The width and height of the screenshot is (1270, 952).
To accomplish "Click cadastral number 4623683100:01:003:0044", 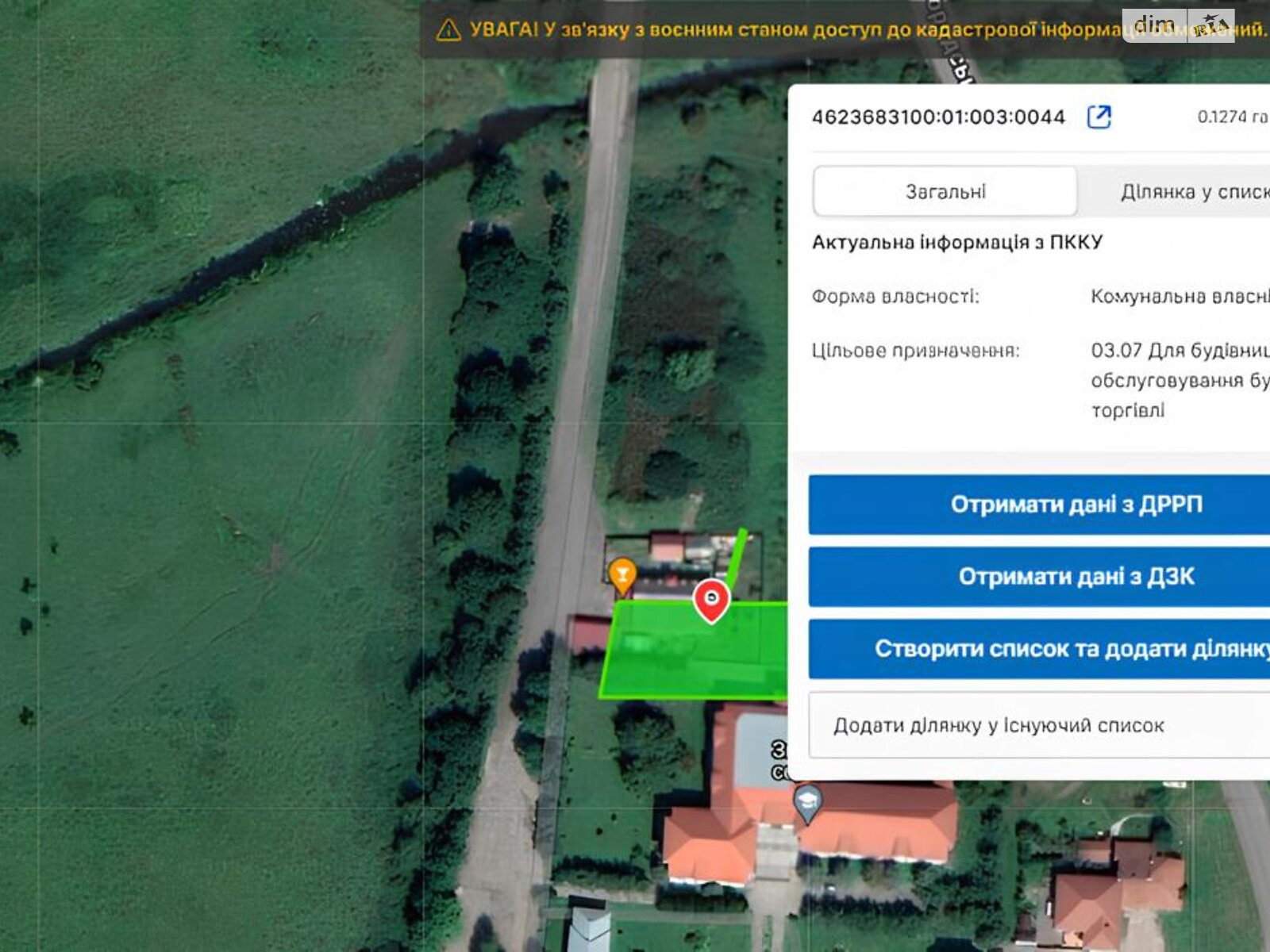I will tap(938, 117).
